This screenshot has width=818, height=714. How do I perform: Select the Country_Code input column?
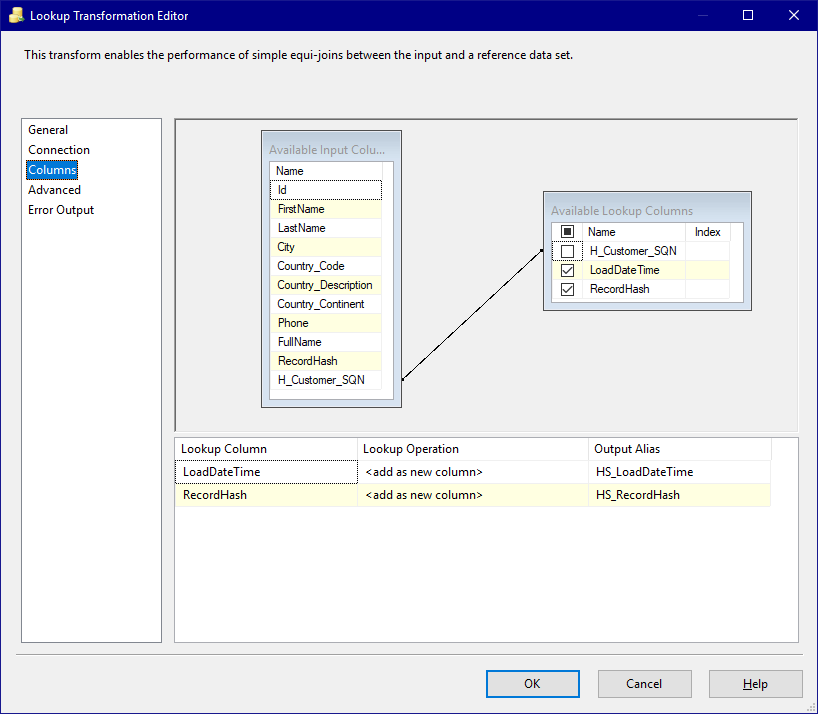(x=326, y=266)
